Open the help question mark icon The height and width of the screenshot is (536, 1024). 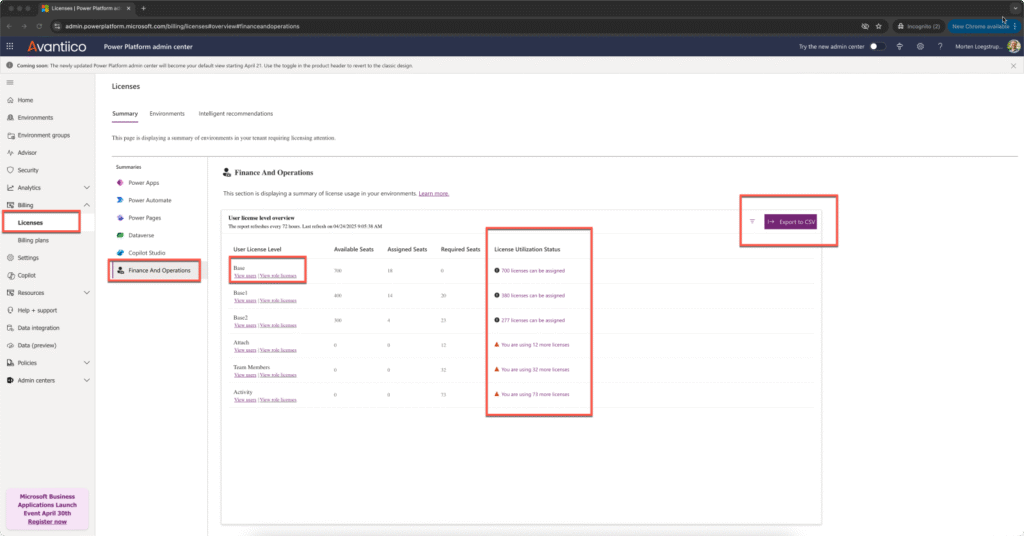click(x=940, y=46)
